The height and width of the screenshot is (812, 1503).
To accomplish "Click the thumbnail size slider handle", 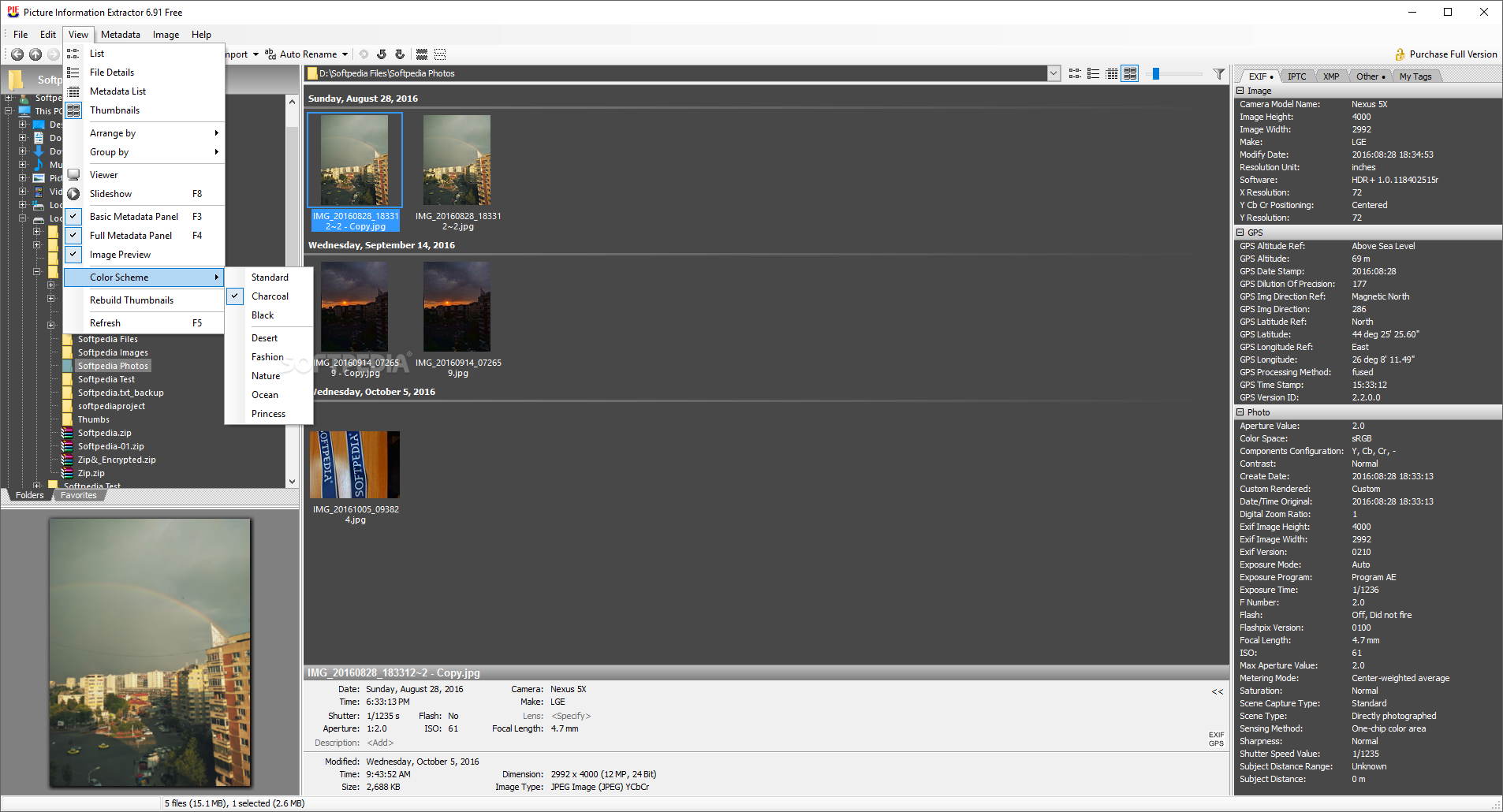I will tap(1156, 73).
